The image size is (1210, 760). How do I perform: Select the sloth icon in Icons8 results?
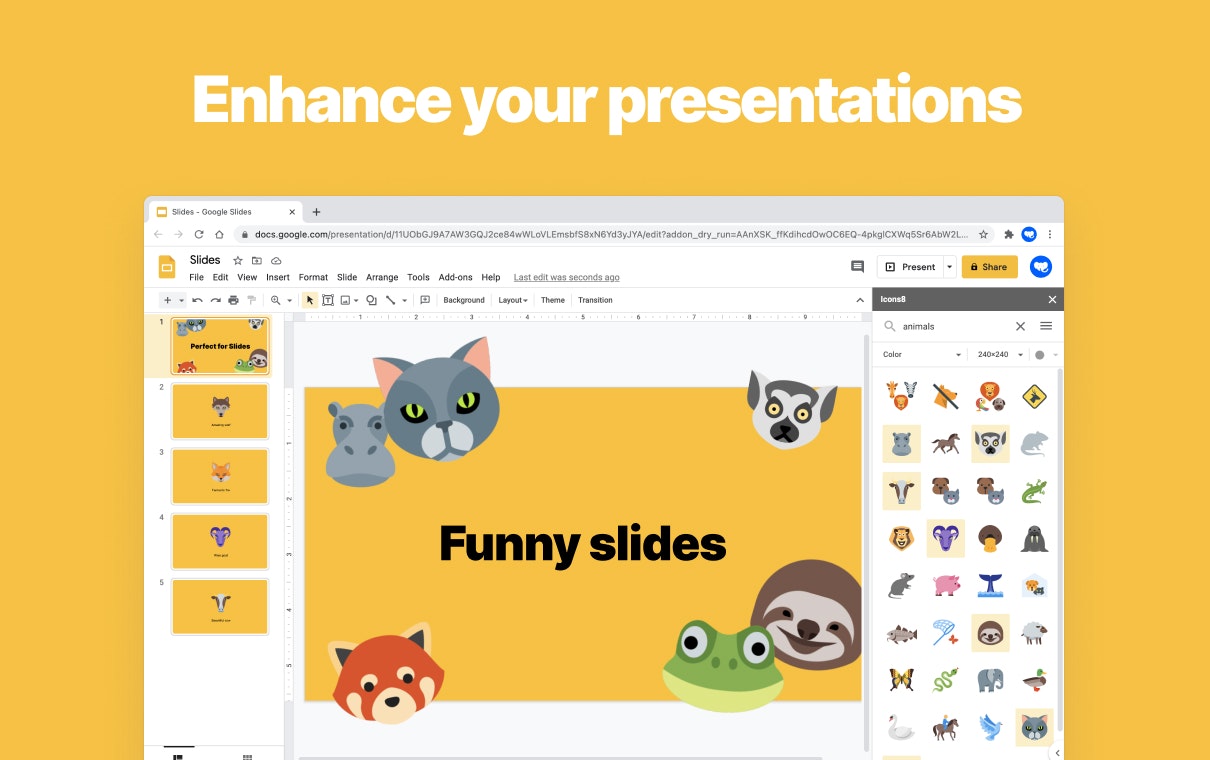tap(990, 633)
